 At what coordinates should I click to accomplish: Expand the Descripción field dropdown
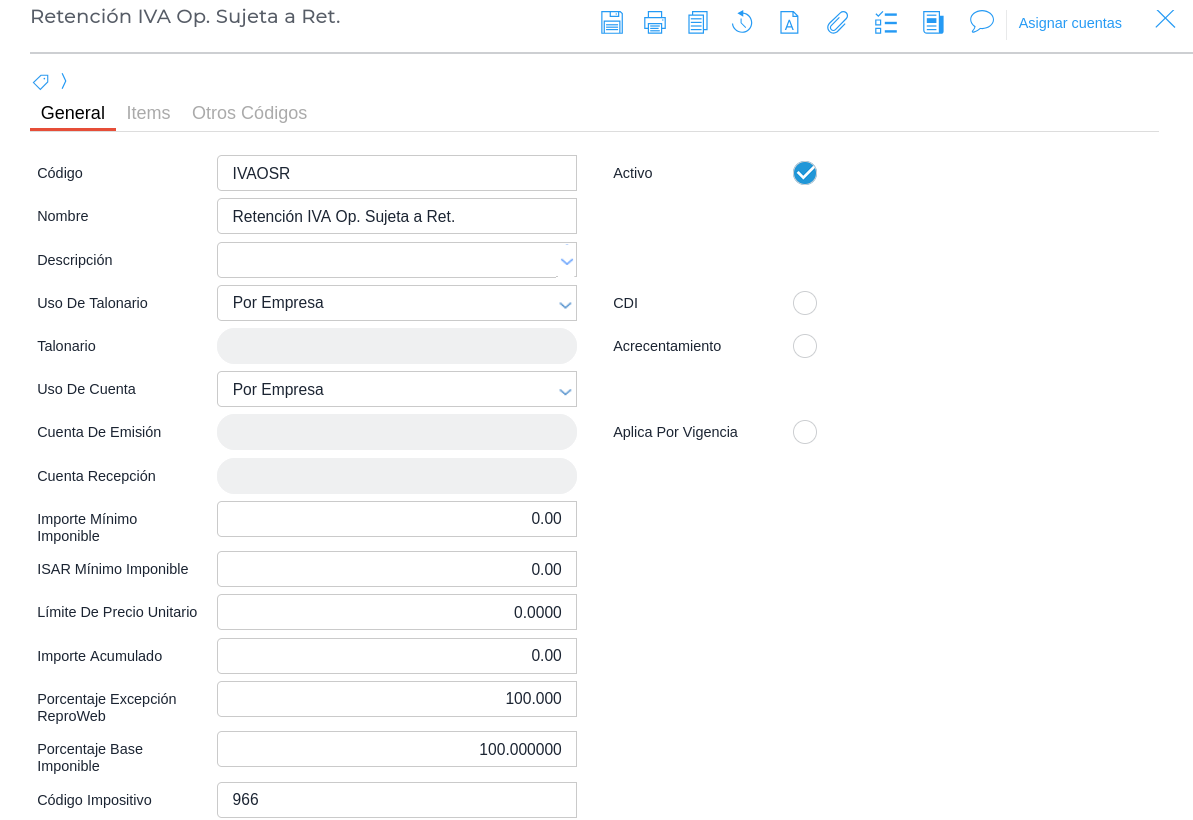(x=566, y=261)
